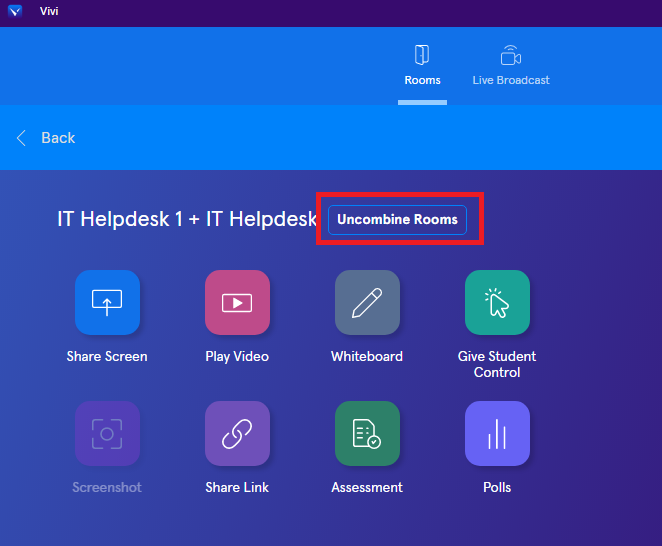The width and height of the screenshot is (662, 546).
Task: Click the Polls text label
Action: (497, 487)
